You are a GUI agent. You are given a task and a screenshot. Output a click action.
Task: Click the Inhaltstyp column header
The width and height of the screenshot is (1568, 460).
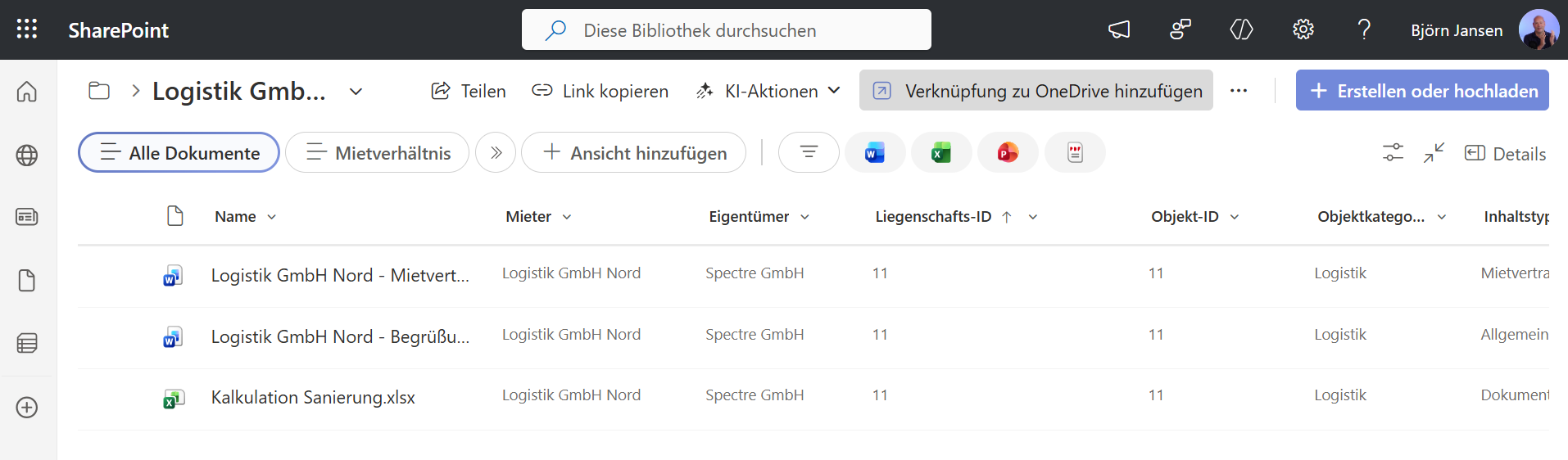[1516, 217]
